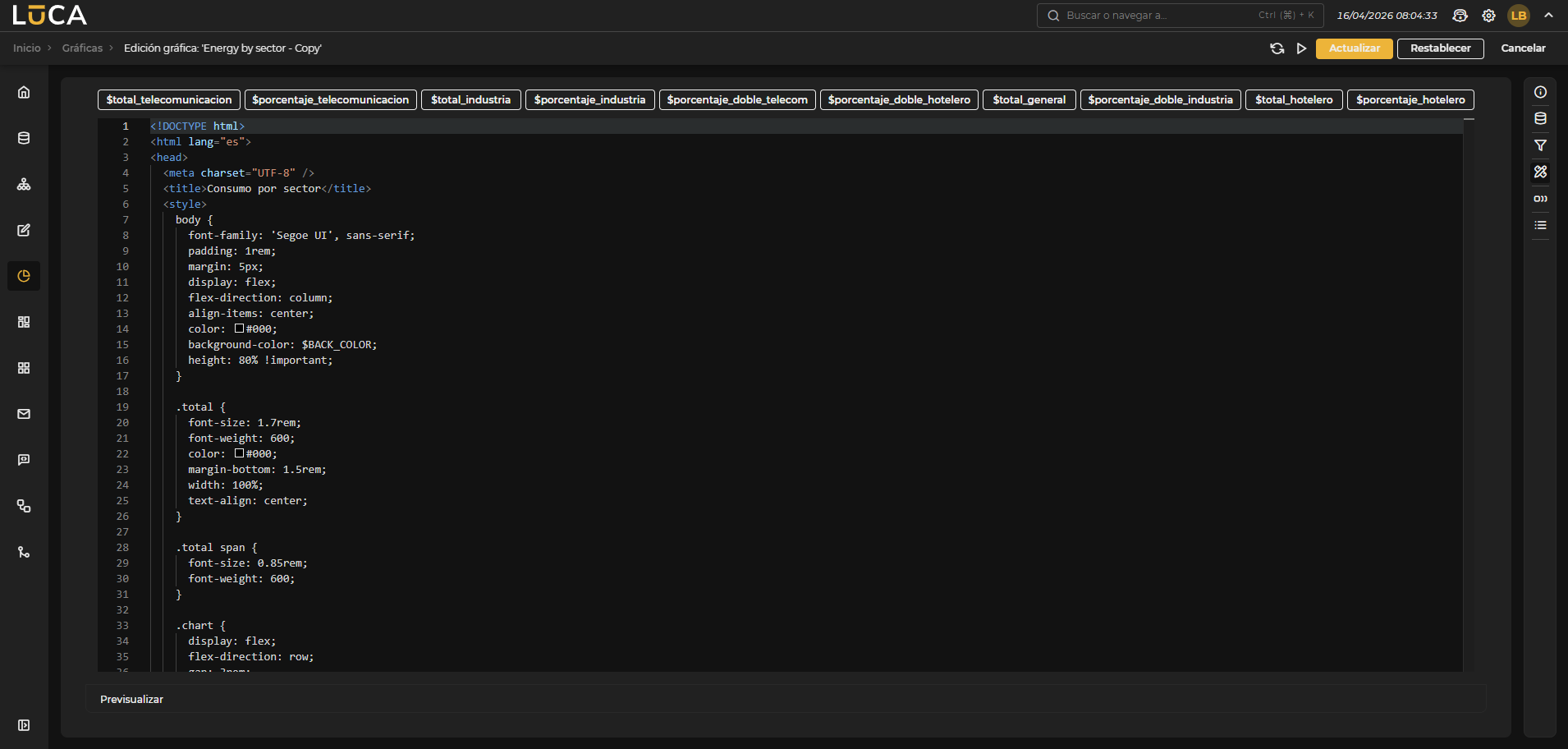Click 'text-align: center;' code line
The height and width of the screenshot is (749, 1568).
tap(248, 501)
